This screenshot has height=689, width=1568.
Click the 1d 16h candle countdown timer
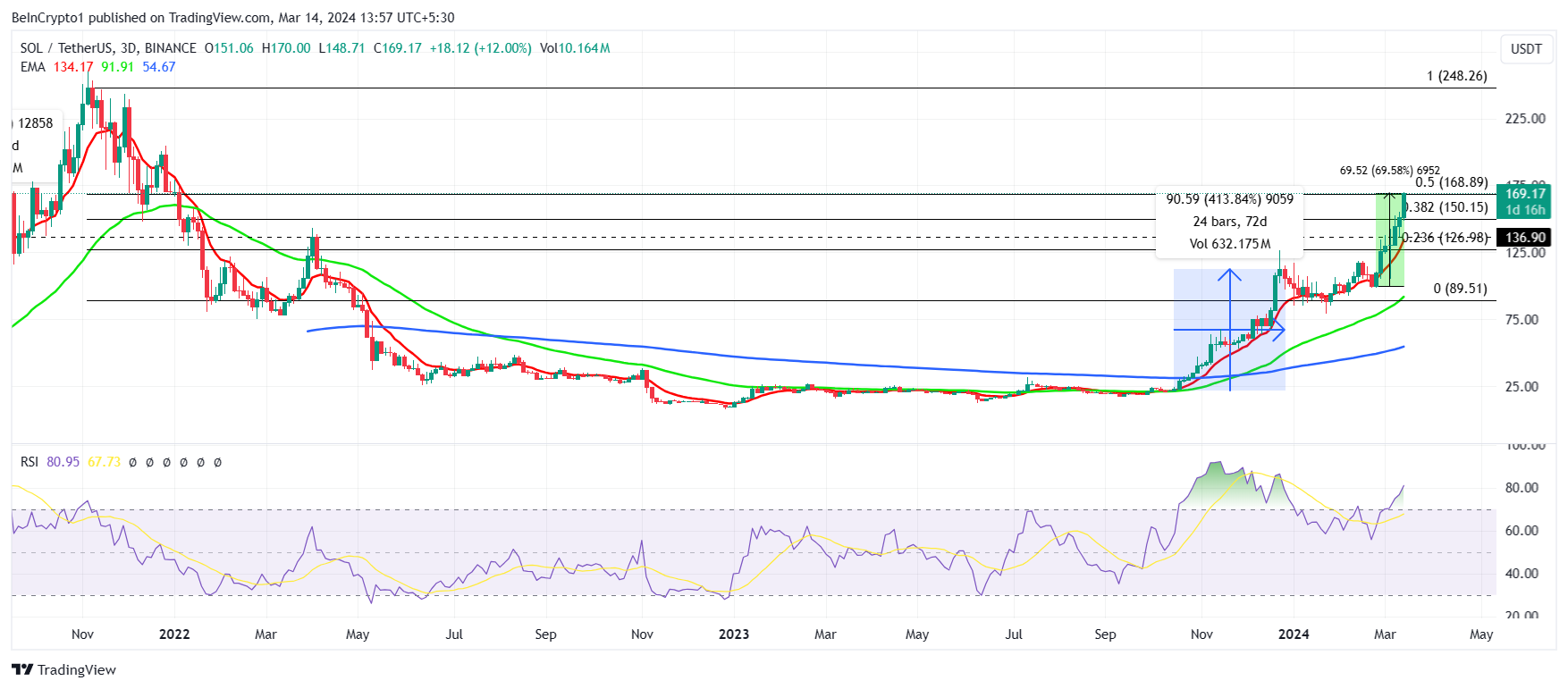pyautogui.click(x=1524, y=210)
